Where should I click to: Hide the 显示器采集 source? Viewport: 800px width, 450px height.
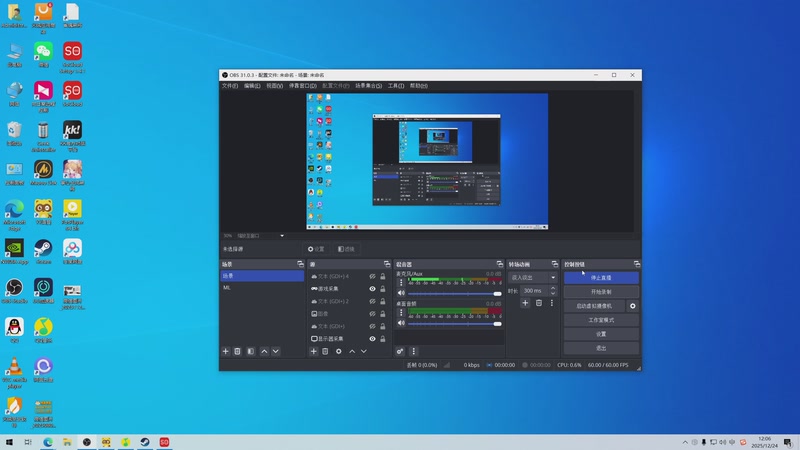tap(372, 339)
